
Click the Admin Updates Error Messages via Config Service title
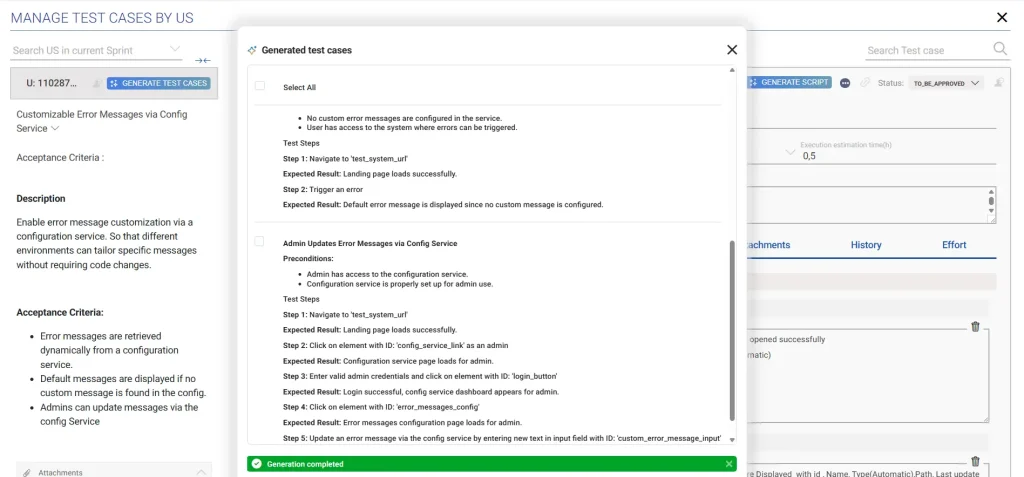[370, 243]
